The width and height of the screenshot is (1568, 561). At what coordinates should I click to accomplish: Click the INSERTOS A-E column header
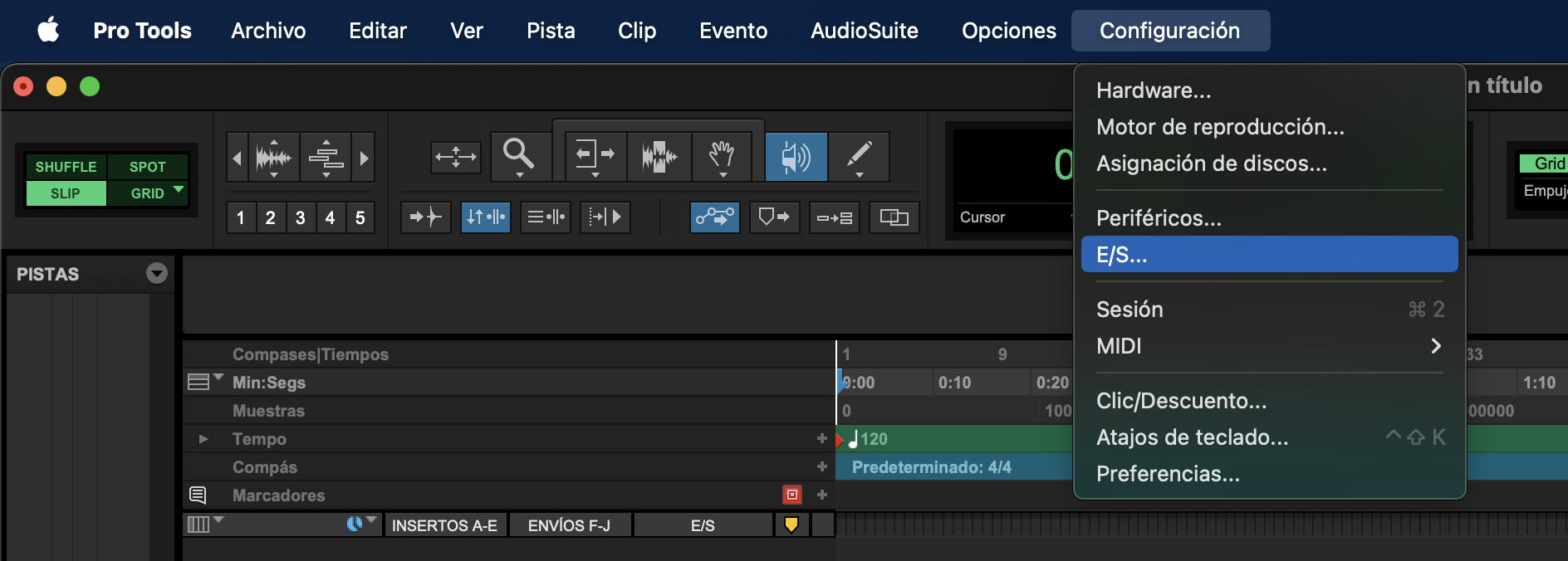[x=444, y=525]
